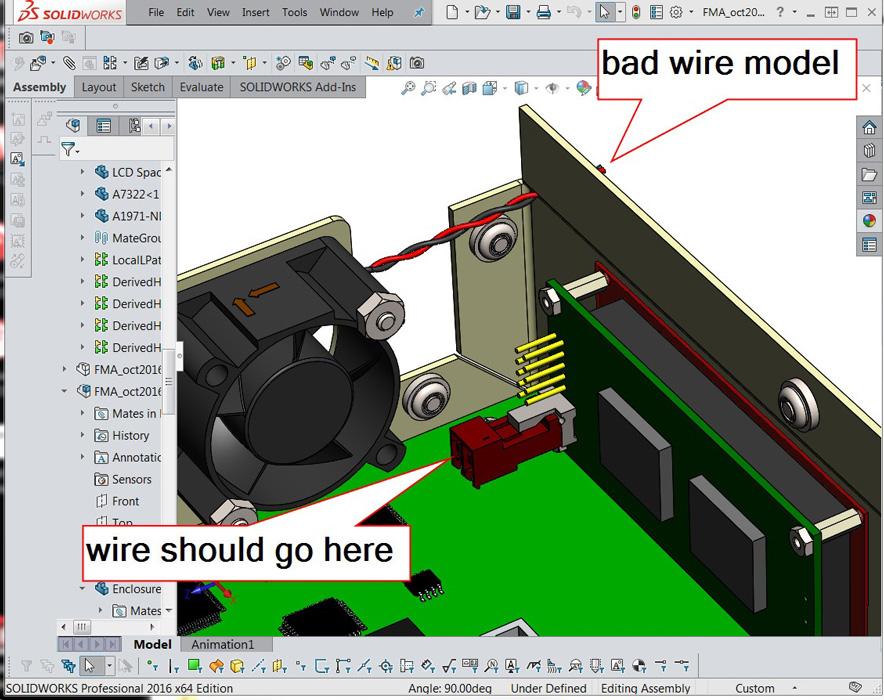Switch to the Sketch tab
Viewport: 884px width, 700px height.
(148, 87)
